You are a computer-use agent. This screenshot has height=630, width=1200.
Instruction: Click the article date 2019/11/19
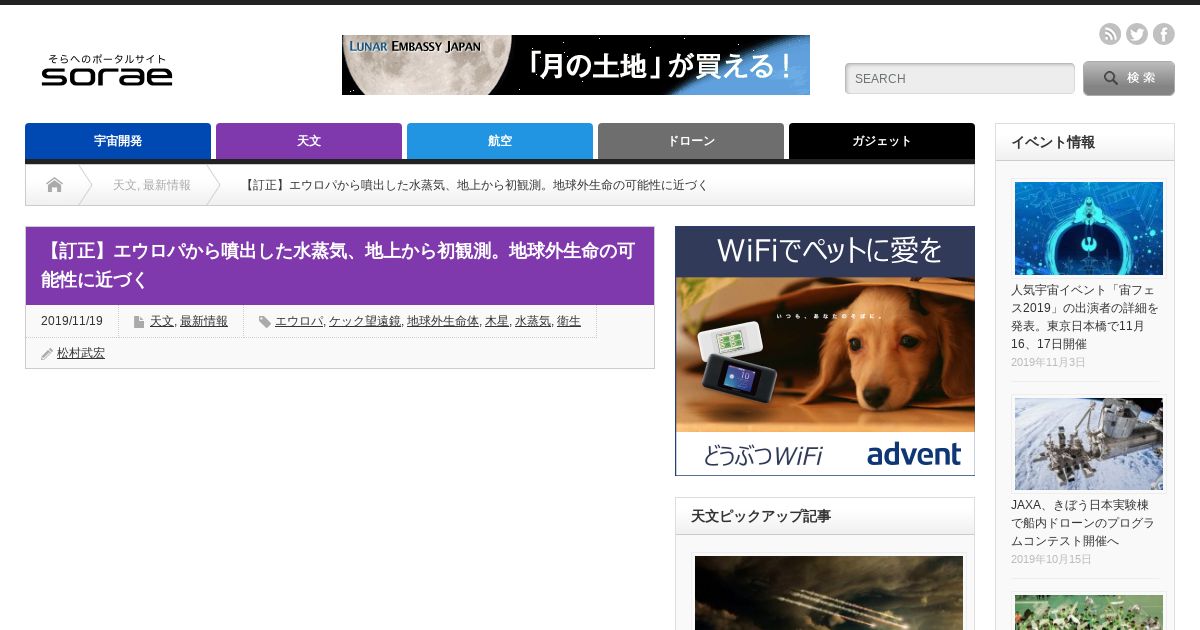(x=72, y=321)
